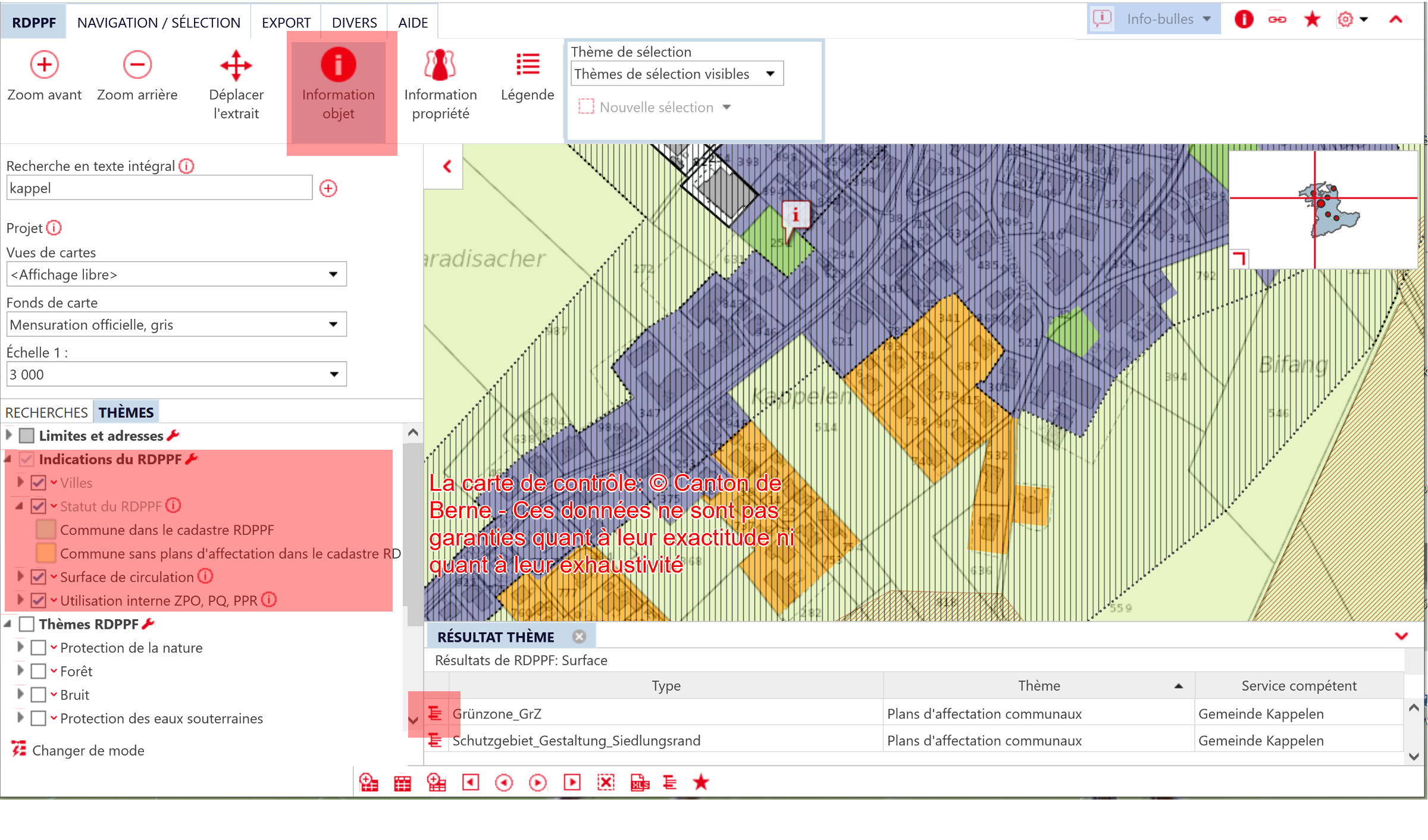
Task: Click the Commune dans le cadastre RDPPF swatch
Action: [46, 529]
